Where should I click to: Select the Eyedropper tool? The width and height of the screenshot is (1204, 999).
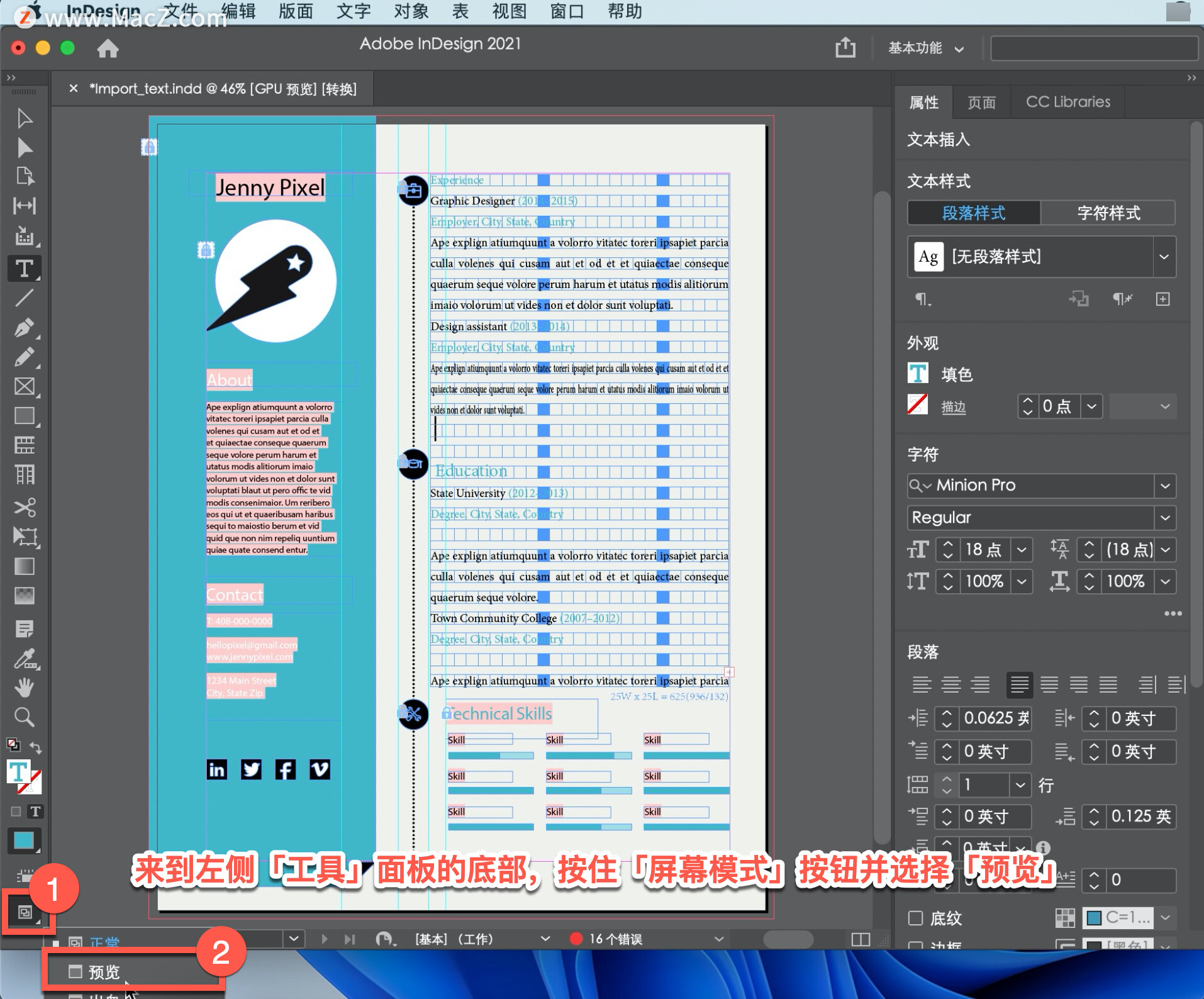click(x=25, y=659)
